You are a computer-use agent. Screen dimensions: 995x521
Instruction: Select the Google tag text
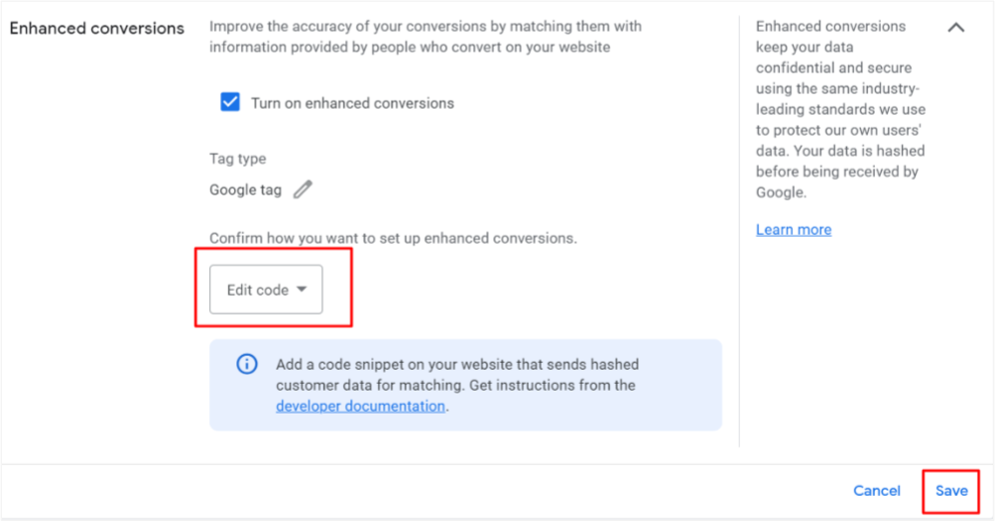coord(246,190)
